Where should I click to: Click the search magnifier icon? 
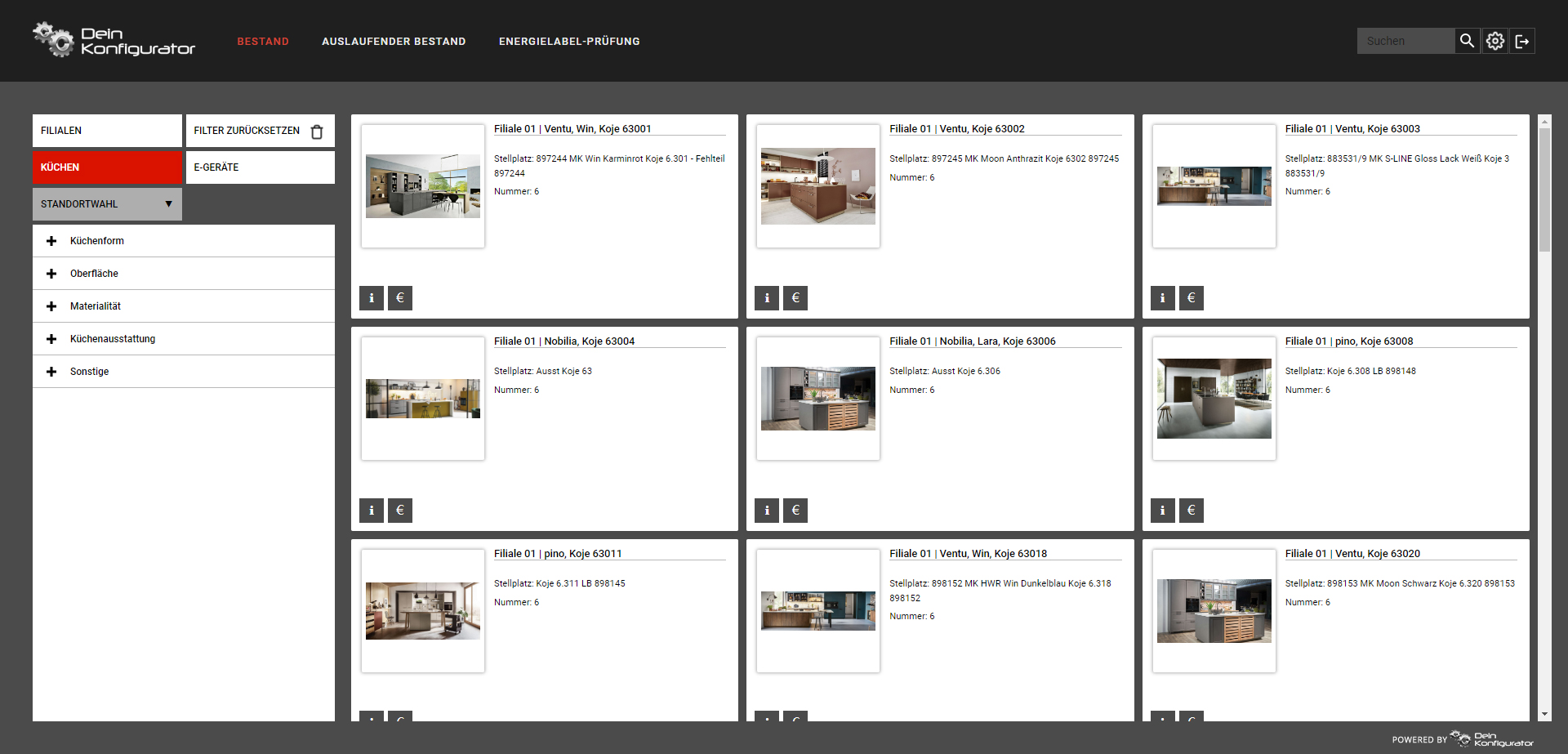tap(1467, 41)
